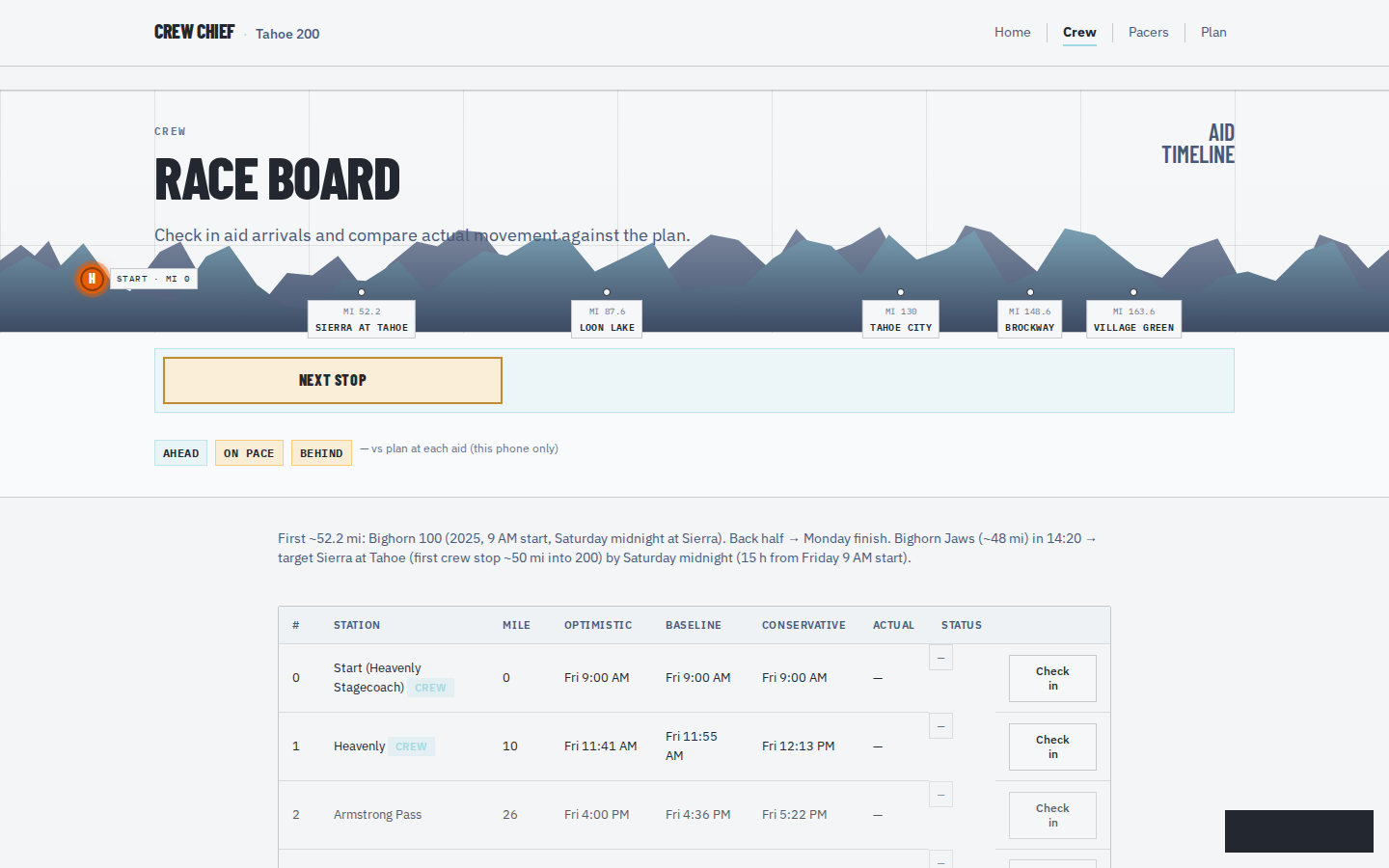Select the Loon Lake timeline marker
The width and height of the screenshot is (1389, 868).
coord(607,319)
